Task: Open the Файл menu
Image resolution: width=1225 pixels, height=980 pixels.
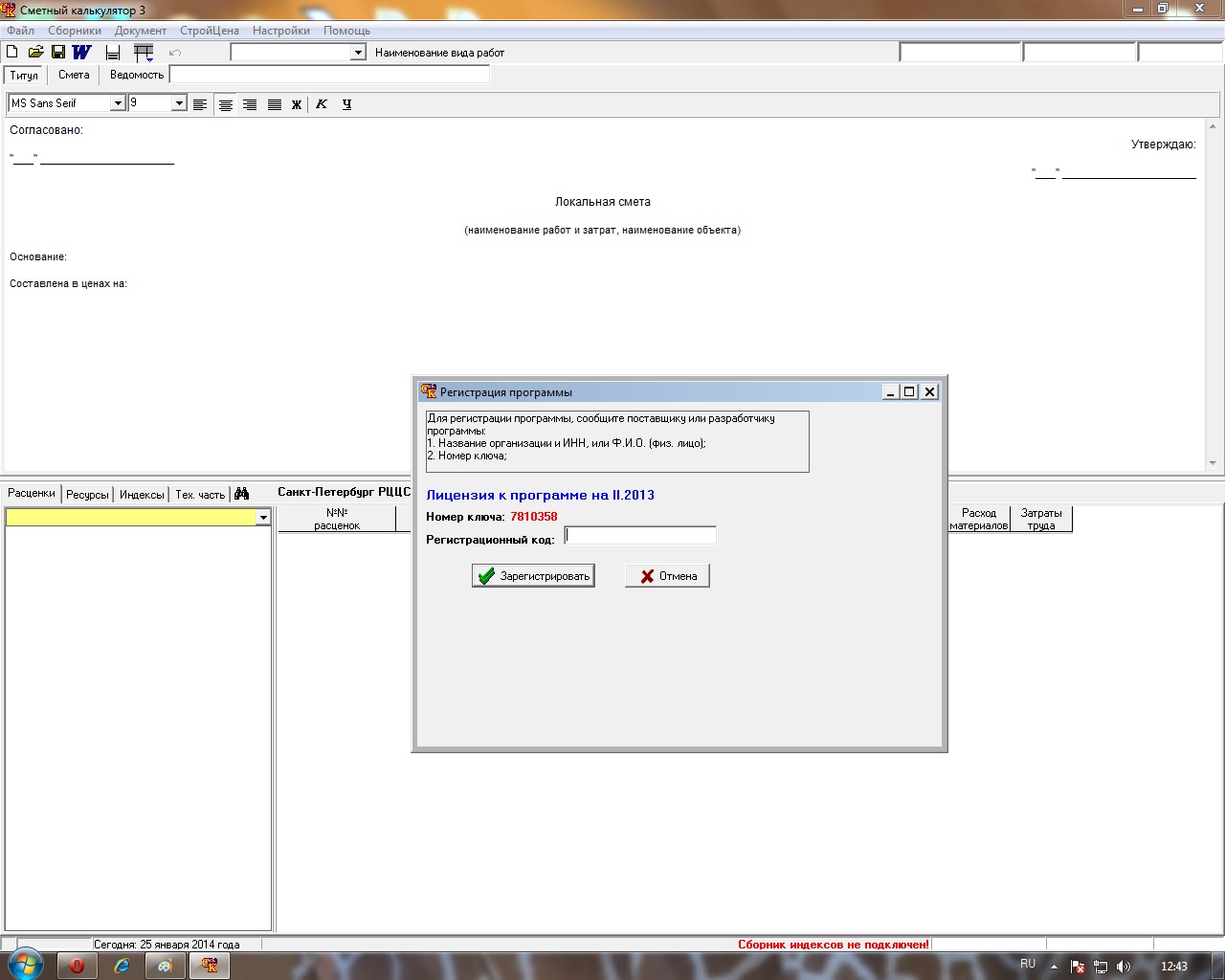Action: (20, 31)
